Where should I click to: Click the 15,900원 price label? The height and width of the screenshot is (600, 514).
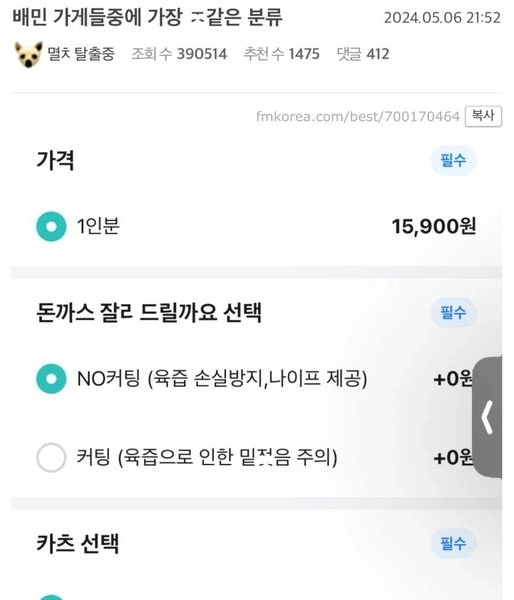[x=434, y=226]
